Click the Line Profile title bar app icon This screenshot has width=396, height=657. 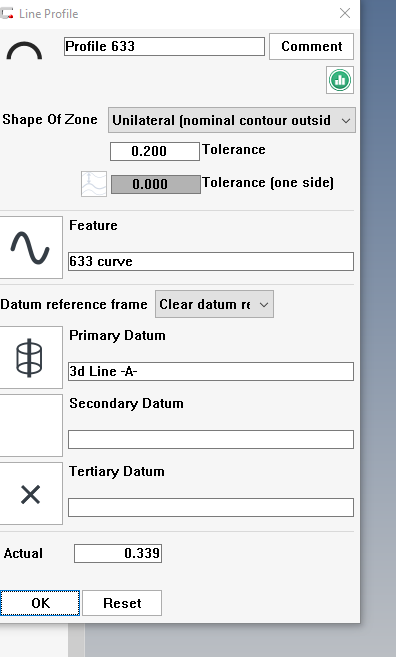point(6,13)
